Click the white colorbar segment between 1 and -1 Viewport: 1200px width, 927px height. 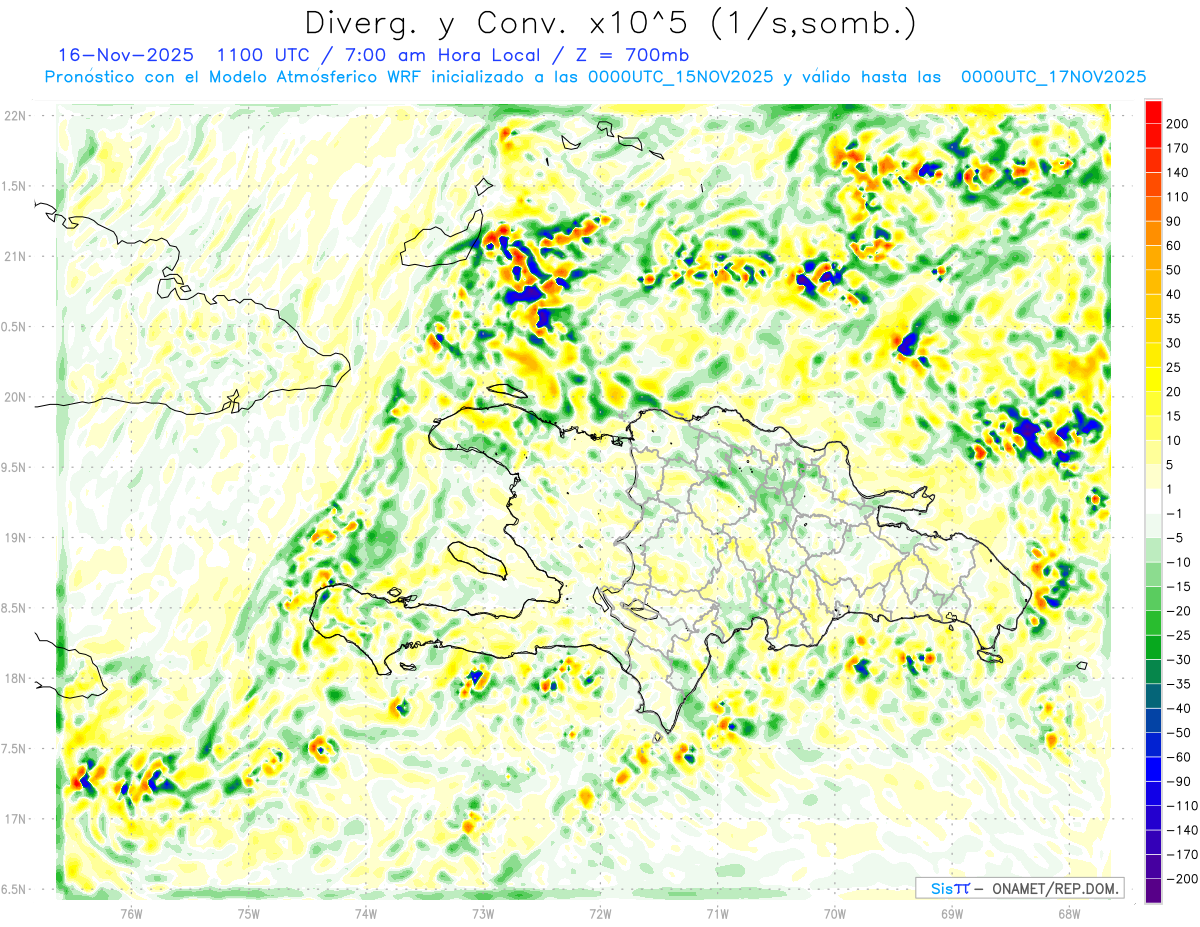(1153, 501)
